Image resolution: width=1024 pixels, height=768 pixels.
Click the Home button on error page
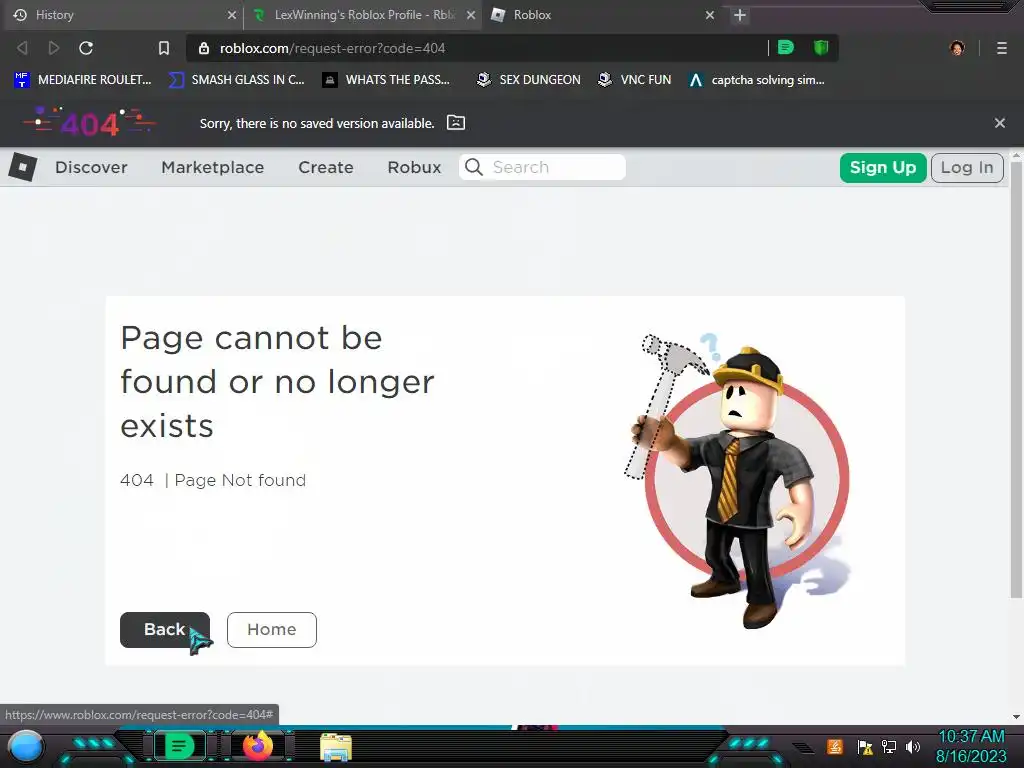coord(272,630)
